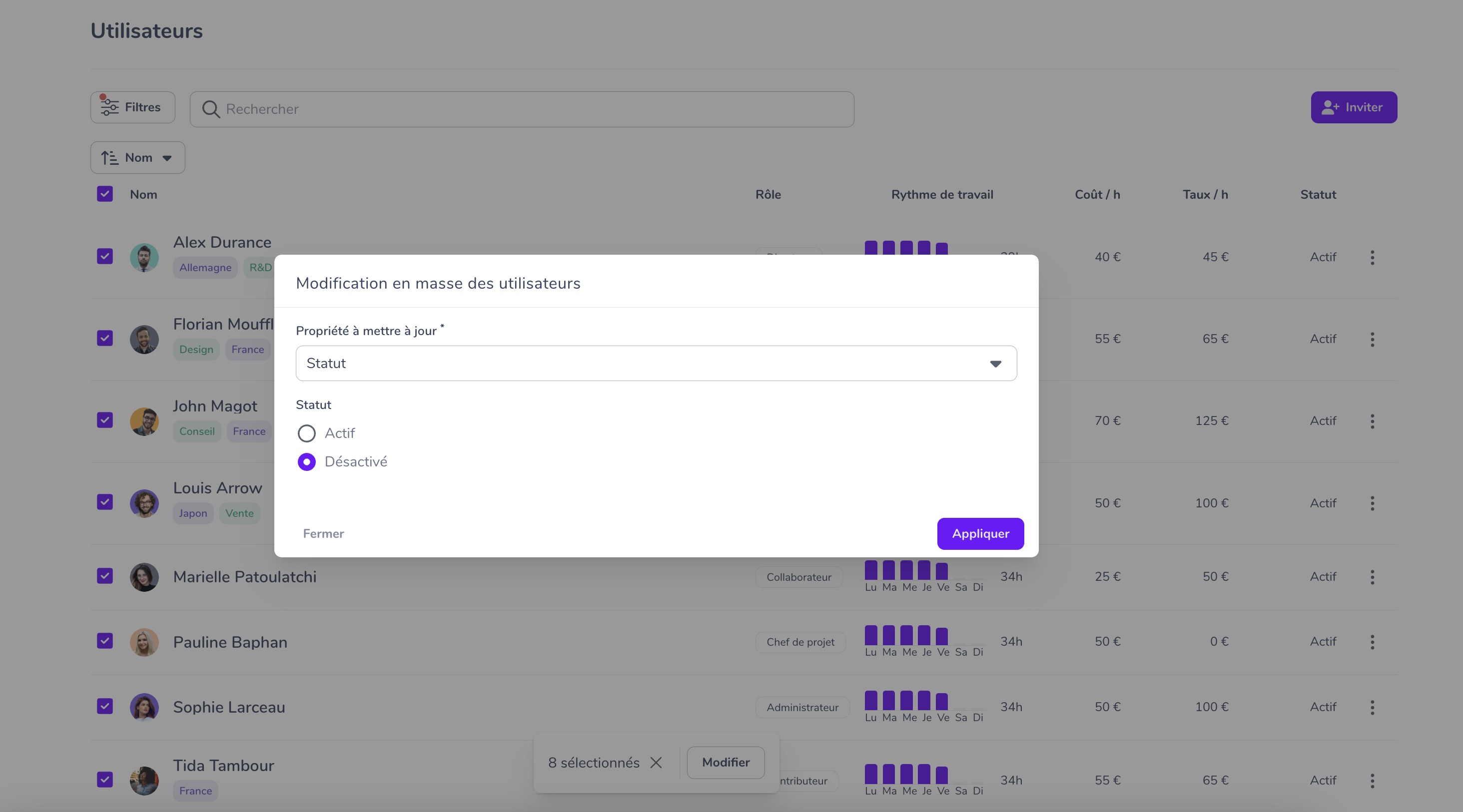This screenshot has height=812, width=1463.
Task: Uncheck Louis Arrow's row checkbox
Action: point(104,501)
